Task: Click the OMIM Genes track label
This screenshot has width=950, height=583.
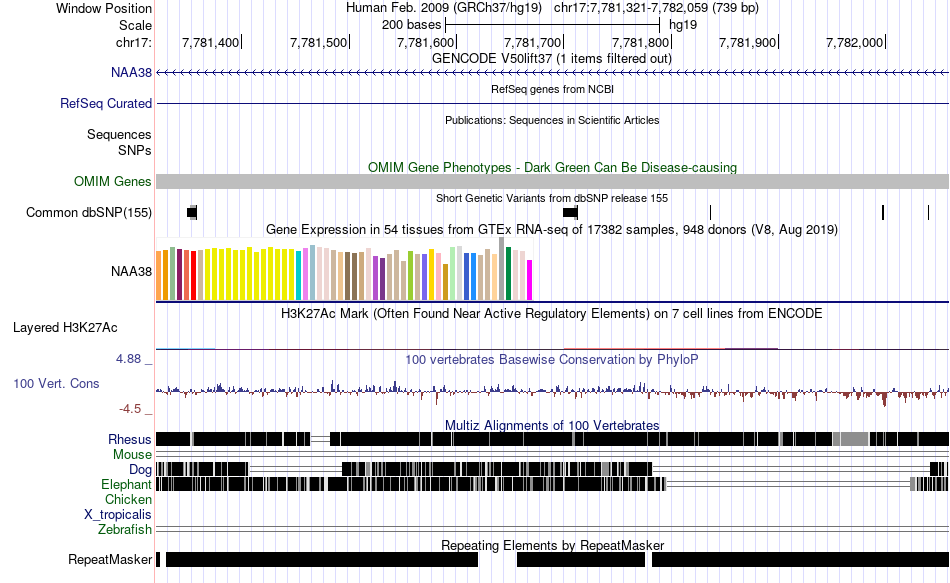Action: [112, 181]
